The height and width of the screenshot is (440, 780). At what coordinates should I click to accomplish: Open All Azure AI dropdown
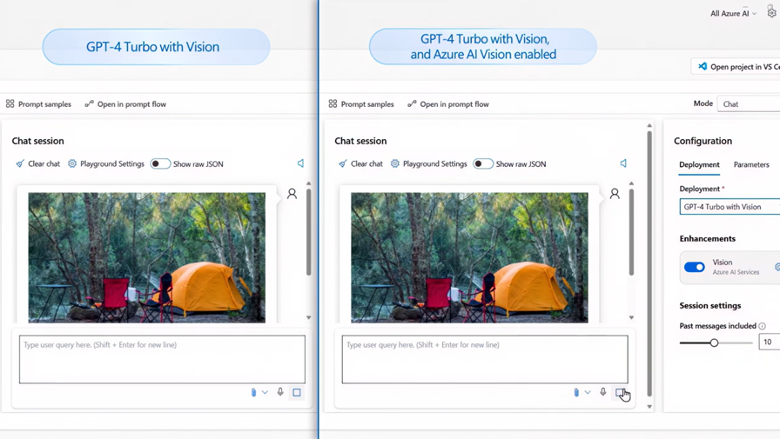[x=733, y=13]
